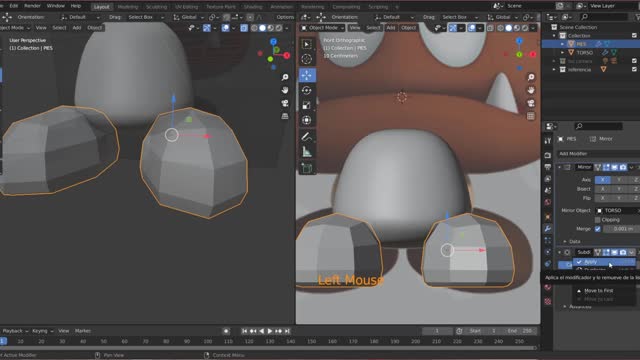The image size is (640, 360).
Task: Jump to end frame in timeline controls
Action: [287, 331]
